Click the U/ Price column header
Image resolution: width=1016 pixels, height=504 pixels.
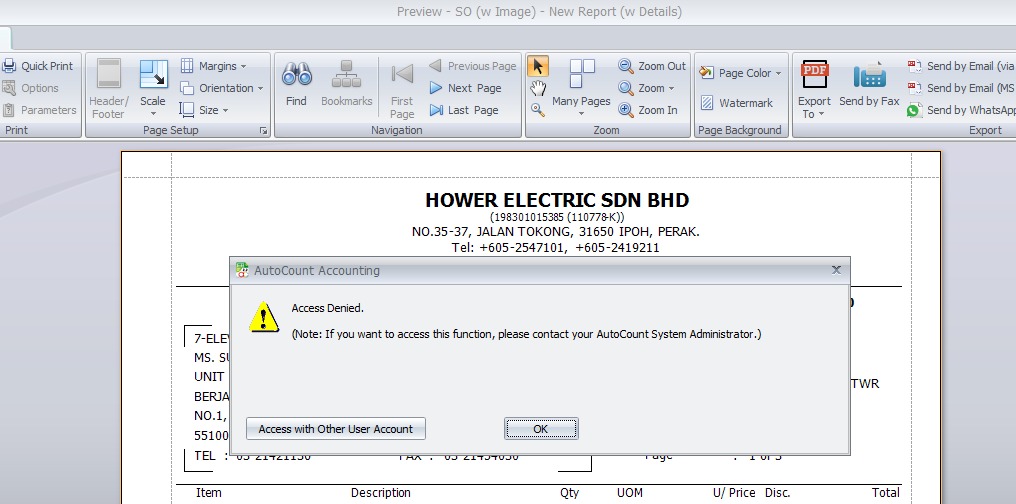[734, 493]
